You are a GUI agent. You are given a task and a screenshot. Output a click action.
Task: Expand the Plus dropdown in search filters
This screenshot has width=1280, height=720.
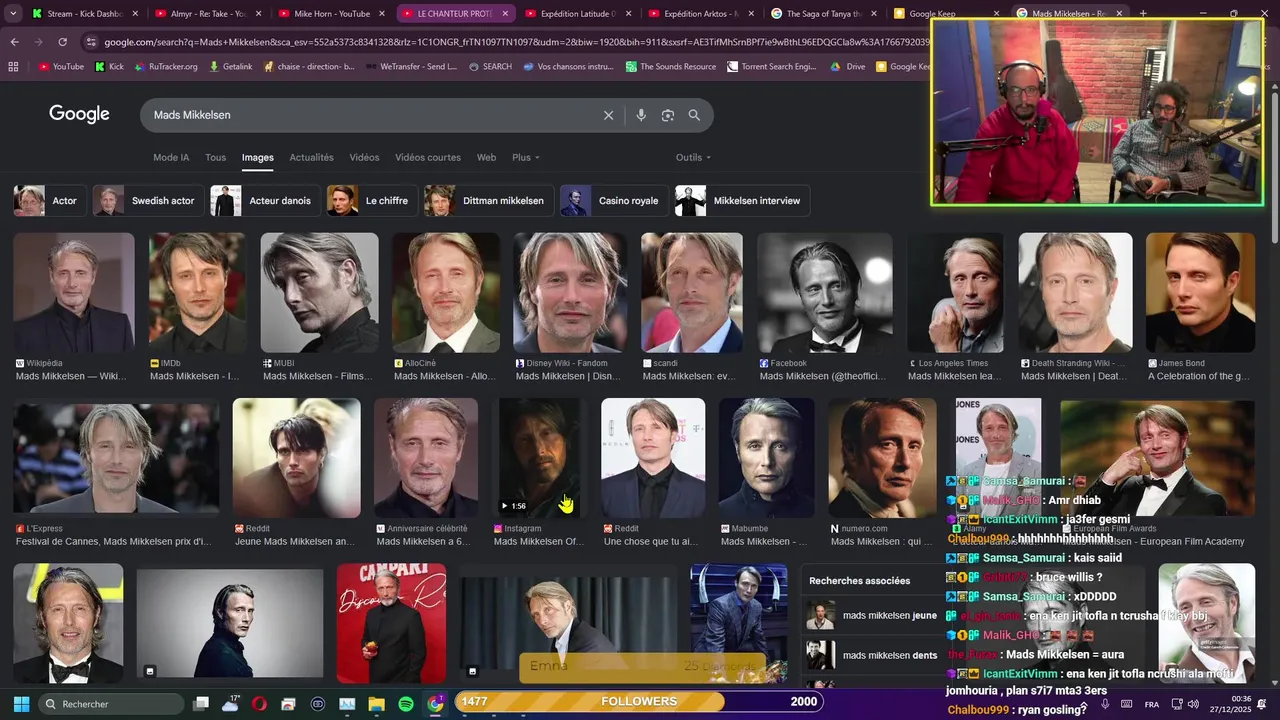tap(526, 157)
